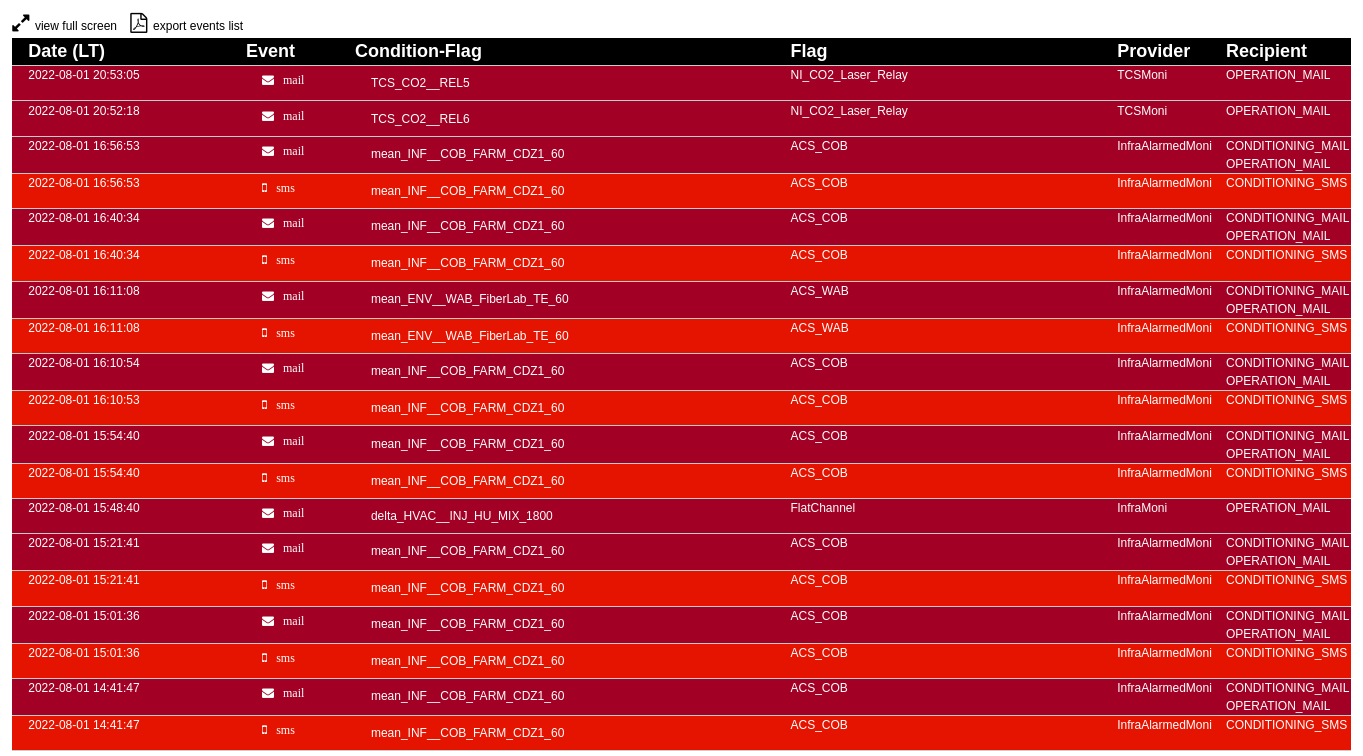1363x756 pixels.
Task: Click the view full screen arrows icon
Action: point(21,23)
